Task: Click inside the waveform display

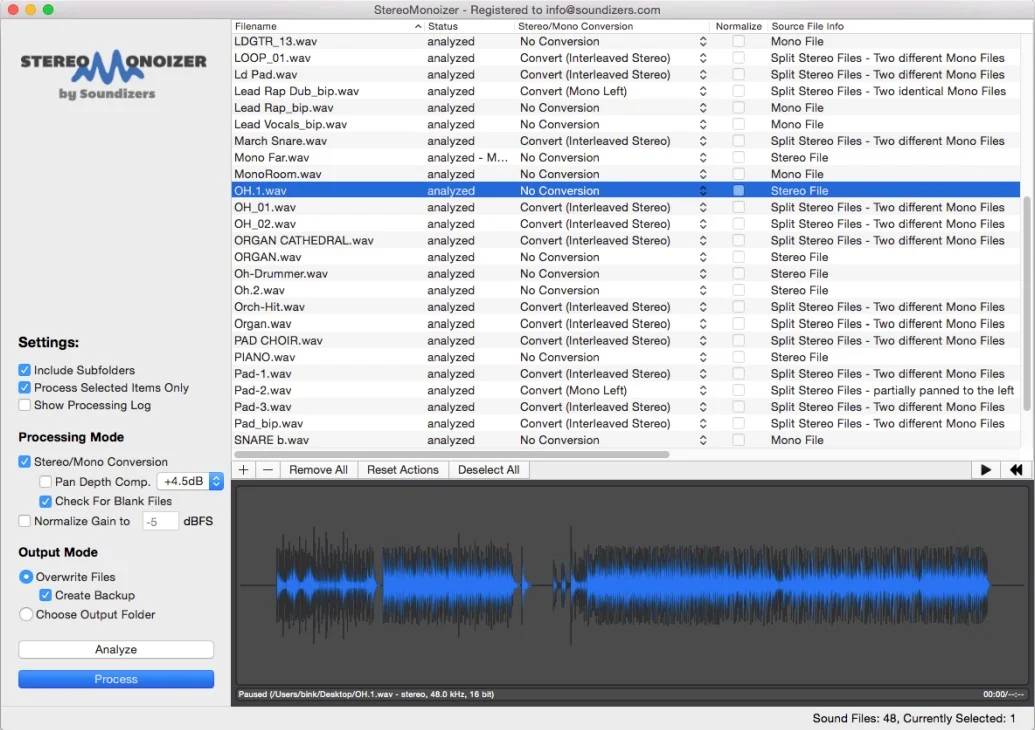Action: (632, 585)
